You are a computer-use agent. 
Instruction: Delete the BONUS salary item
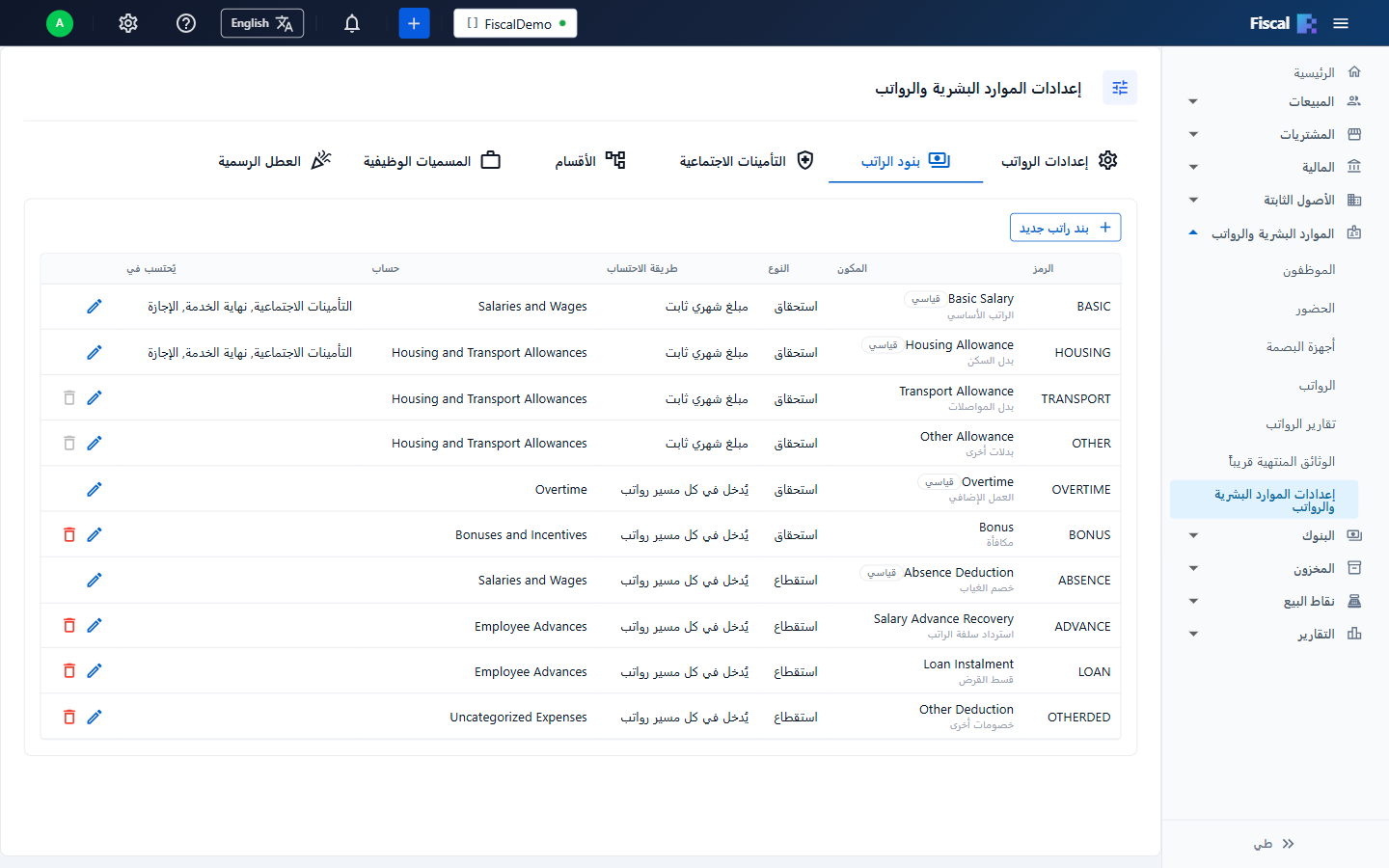(69, 535)
